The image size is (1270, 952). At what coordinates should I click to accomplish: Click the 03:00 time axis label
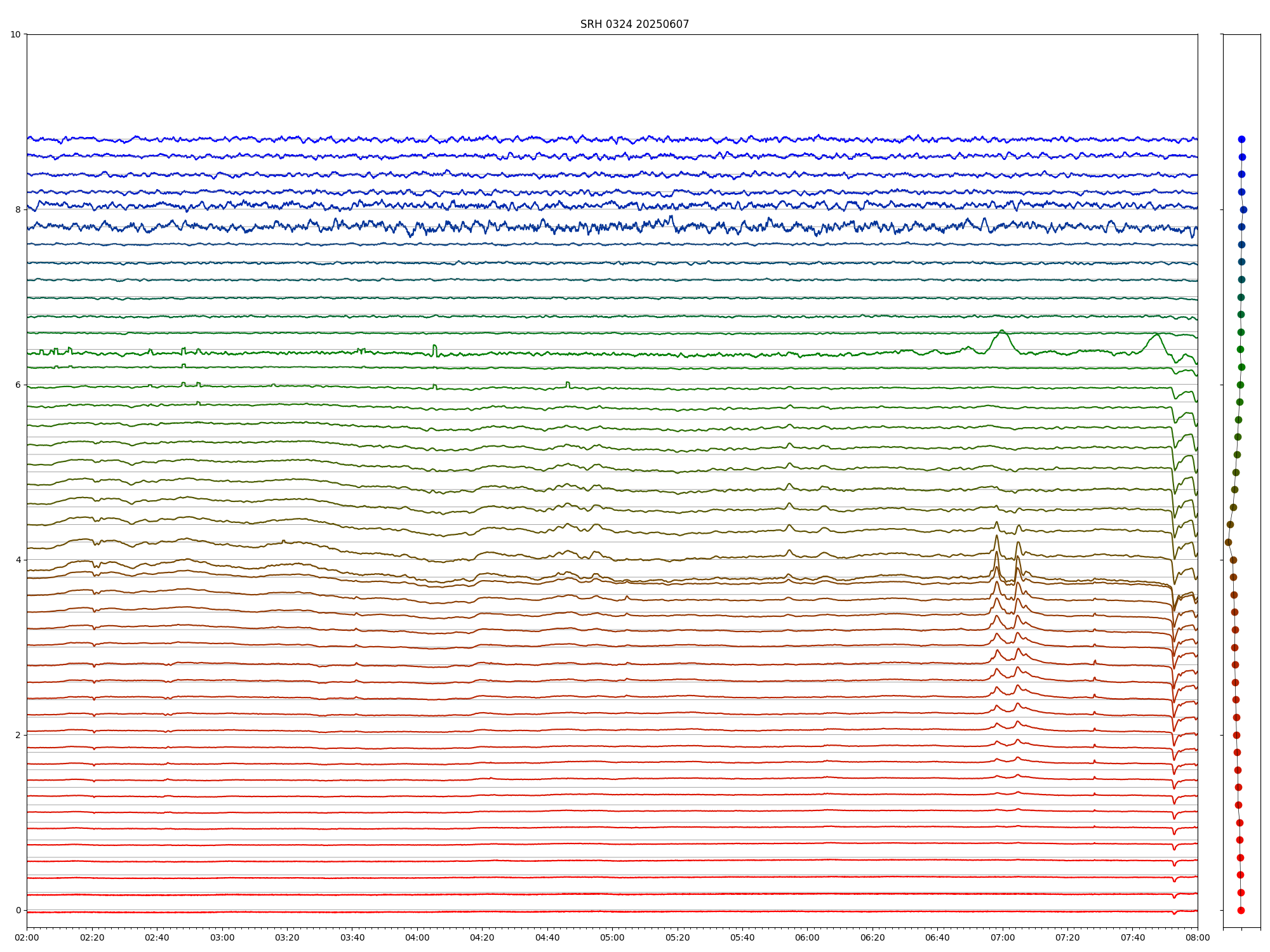222,937
